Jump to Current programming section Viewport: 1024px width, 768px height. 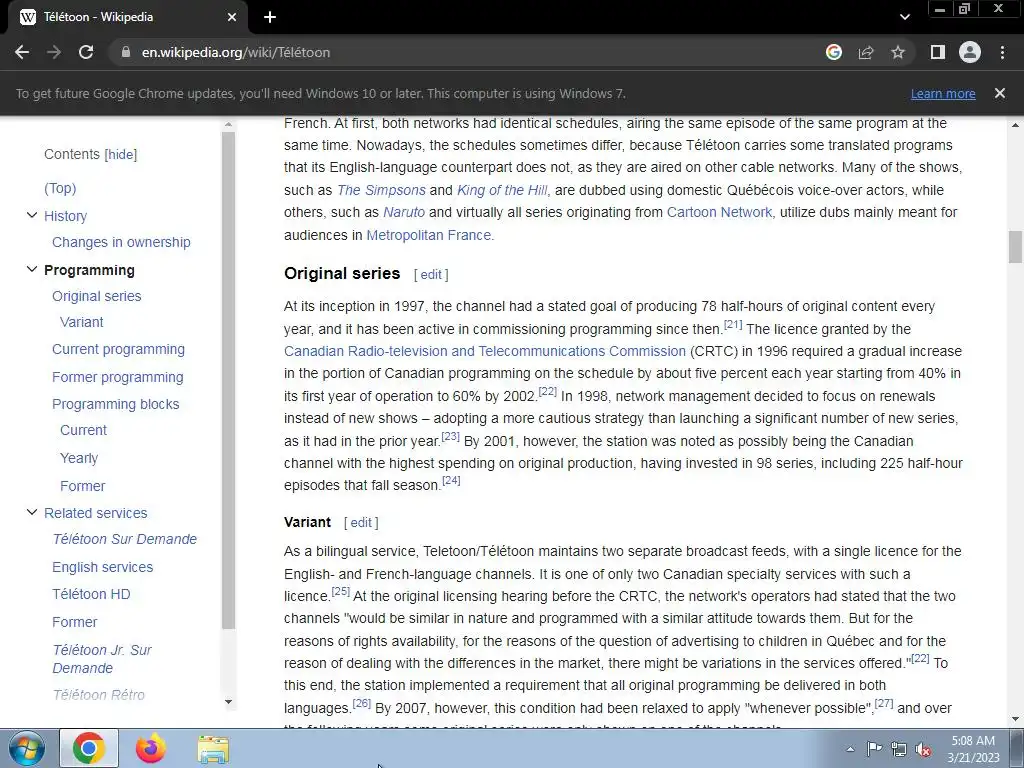tap(118, 349)
